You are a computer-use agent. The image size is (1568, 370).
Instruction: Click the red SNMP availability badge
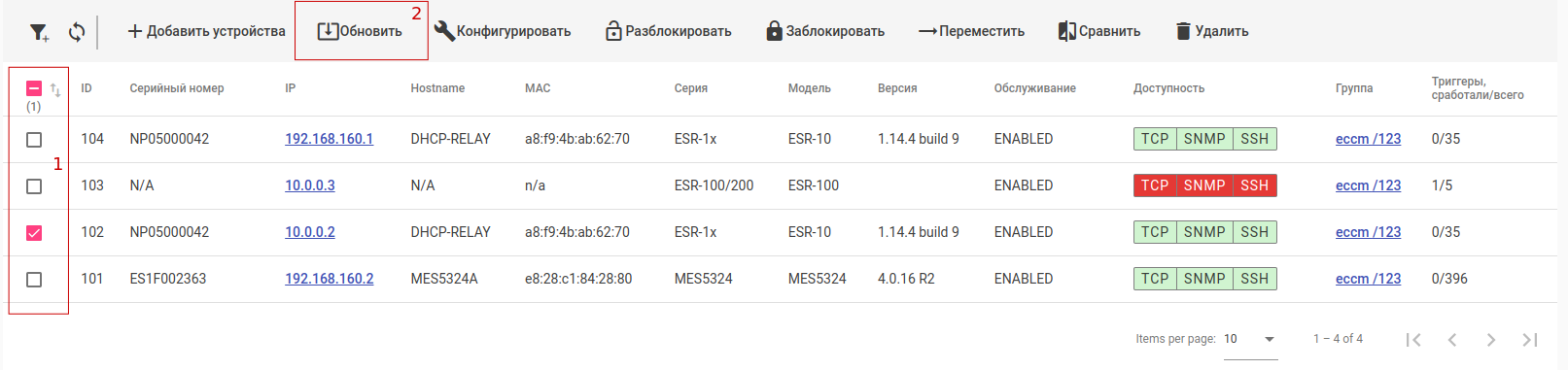pos(1204,185)
